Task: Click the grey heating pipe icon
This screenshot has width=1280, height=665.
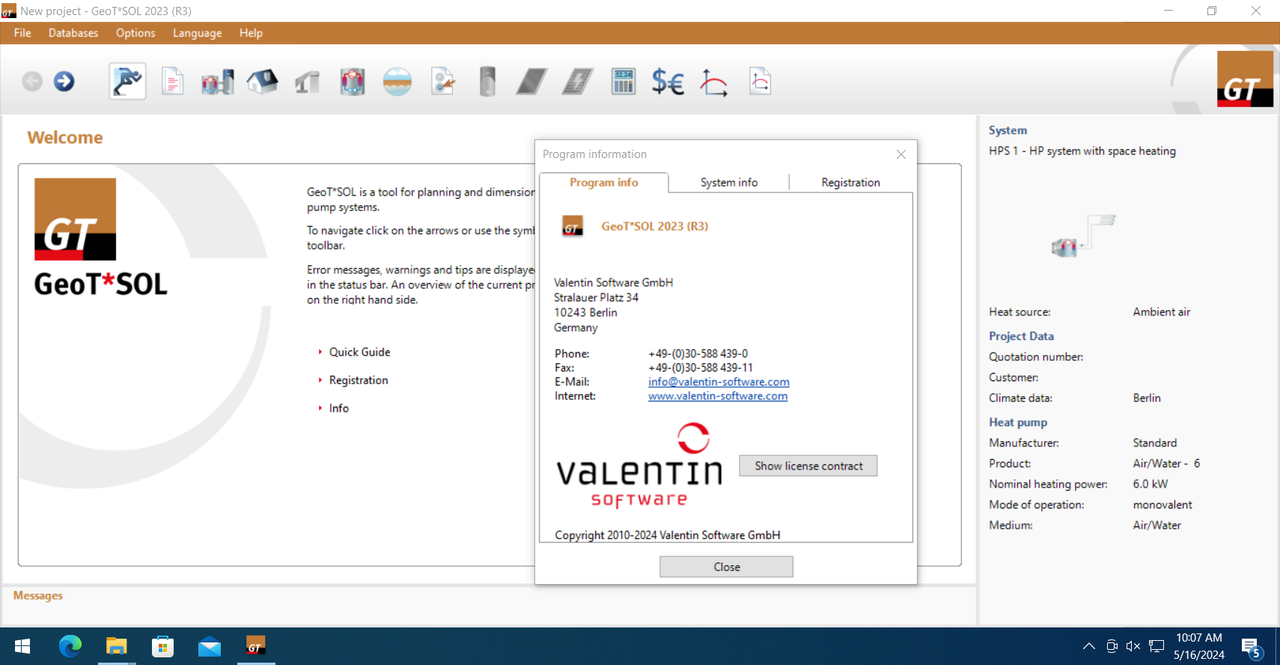Action: tap(307, 82)
